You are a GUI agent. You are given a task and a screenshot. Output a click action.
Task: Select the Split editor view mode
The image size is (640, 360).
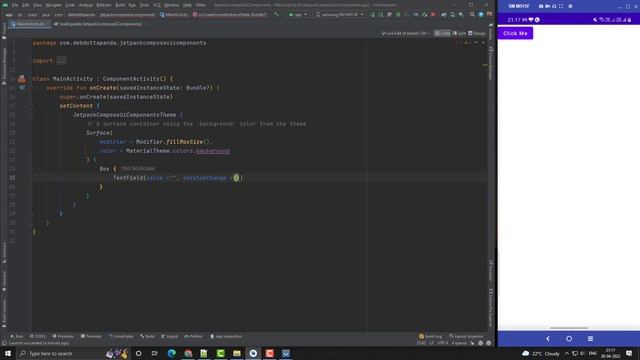tap(459, 33)
